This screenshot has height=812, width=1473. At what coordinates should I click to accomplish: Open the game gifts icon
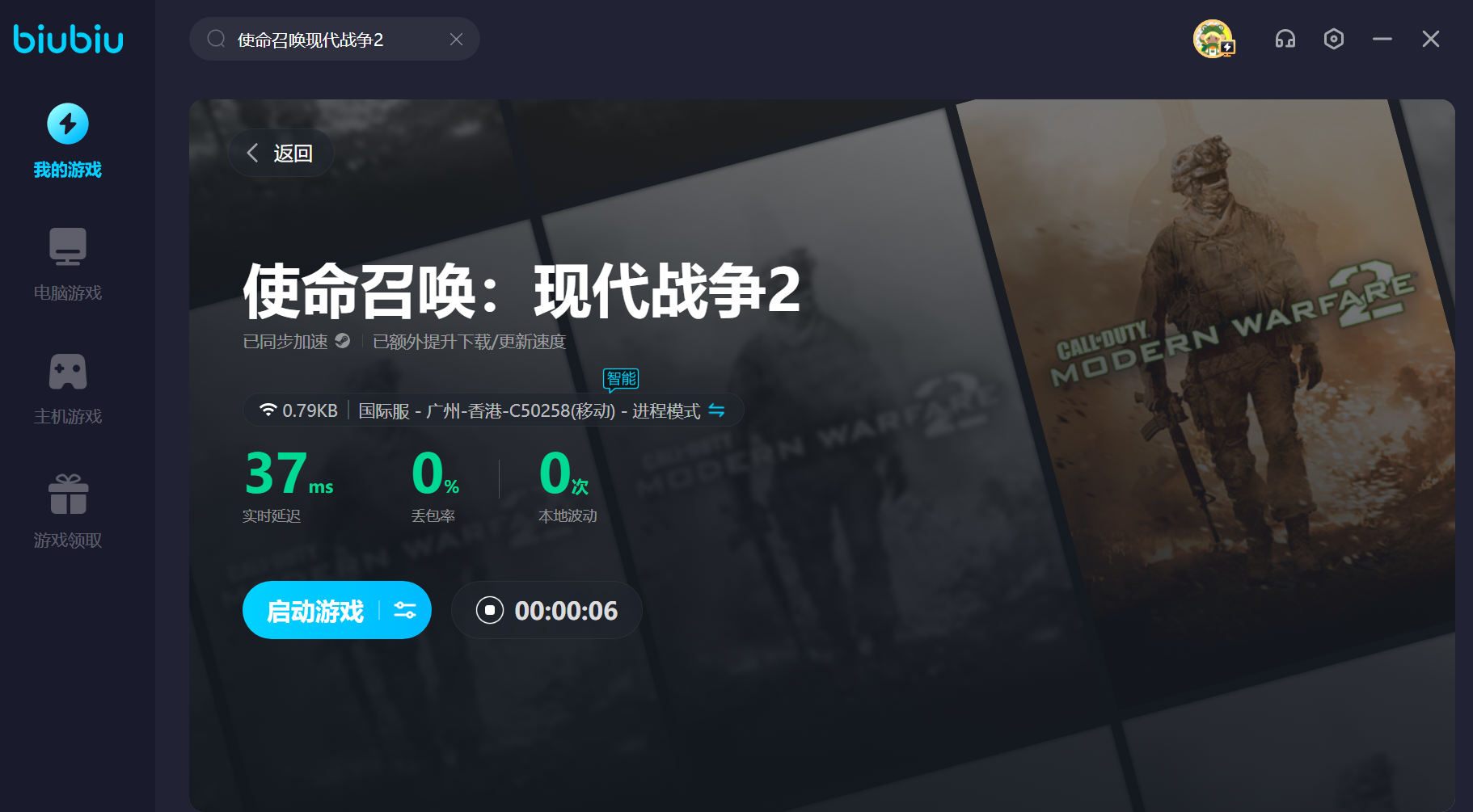point(68,494)
